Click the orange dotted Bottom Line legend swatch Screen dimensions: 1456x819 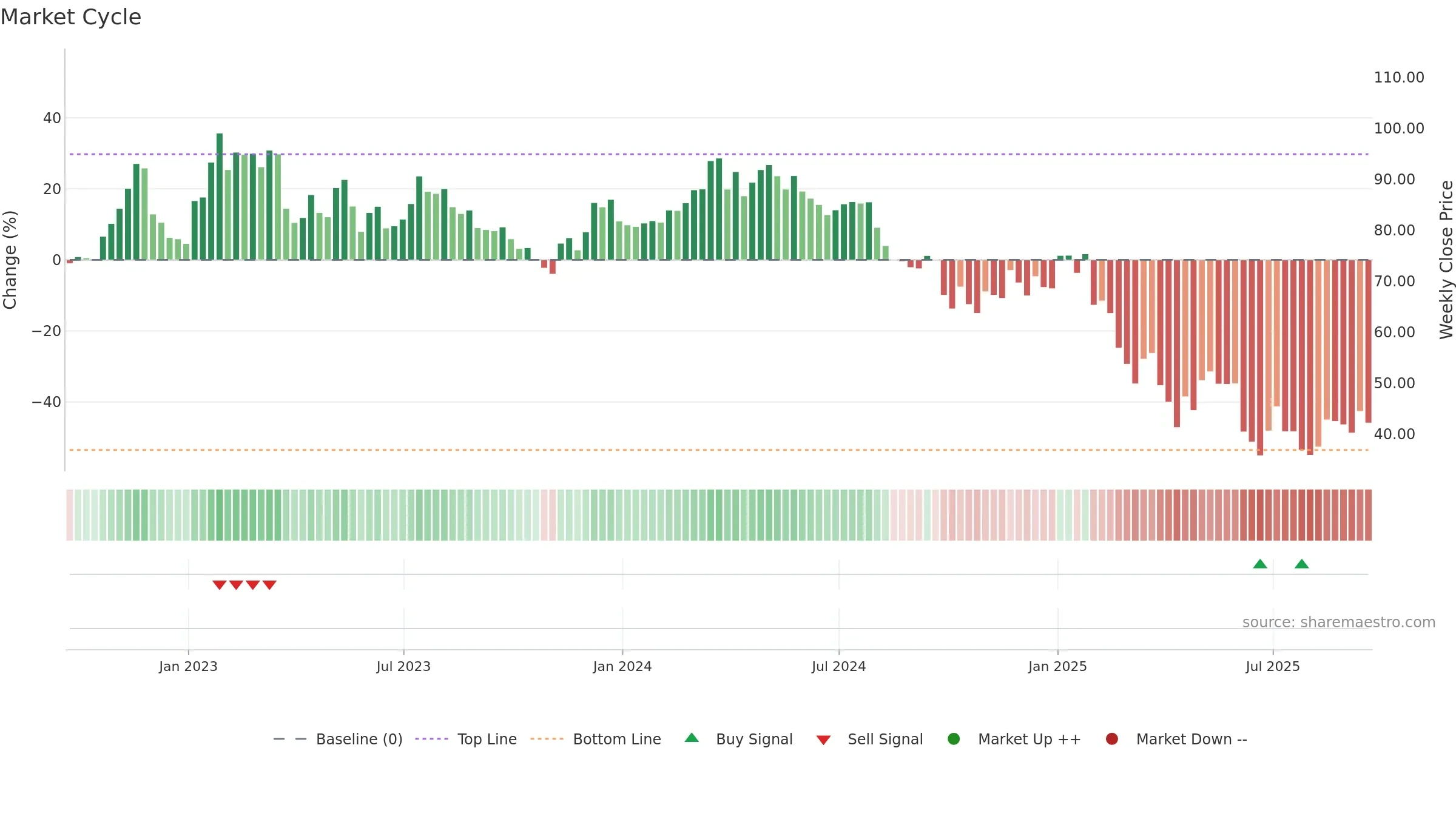(547, 739)
